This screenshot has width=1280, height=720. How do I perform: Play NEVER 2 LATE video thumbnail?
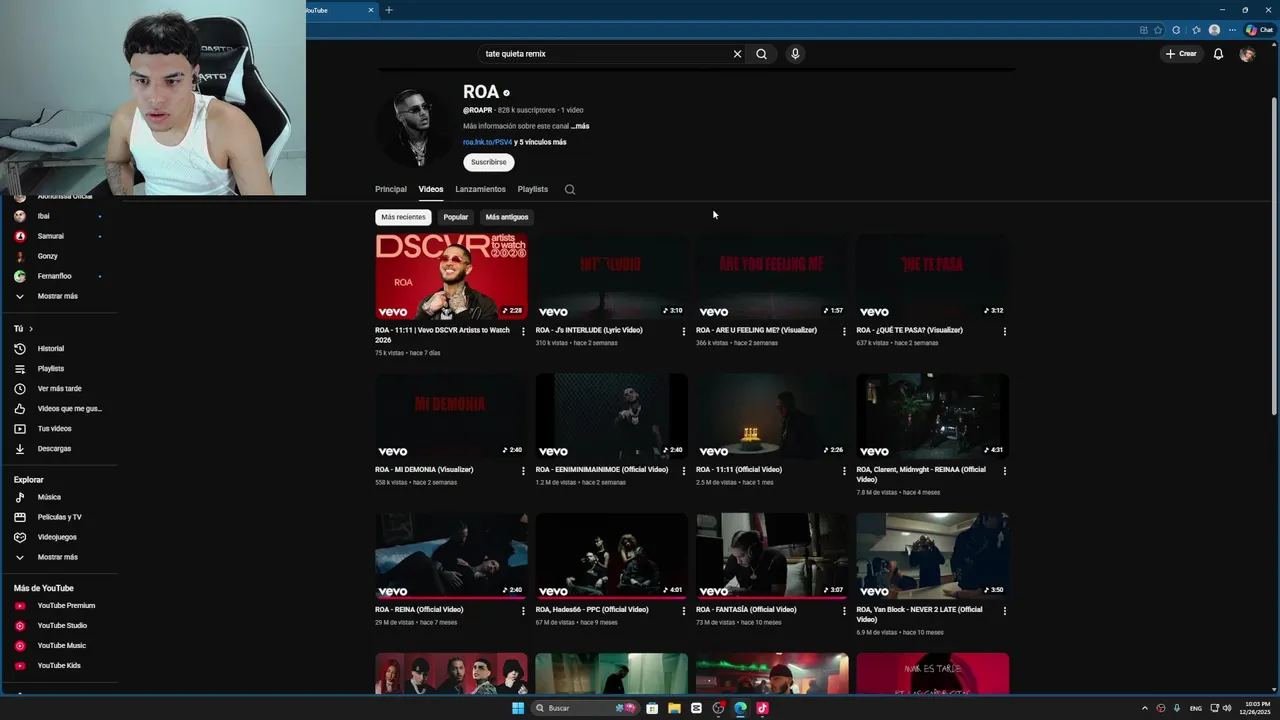(x=932, y=557)
